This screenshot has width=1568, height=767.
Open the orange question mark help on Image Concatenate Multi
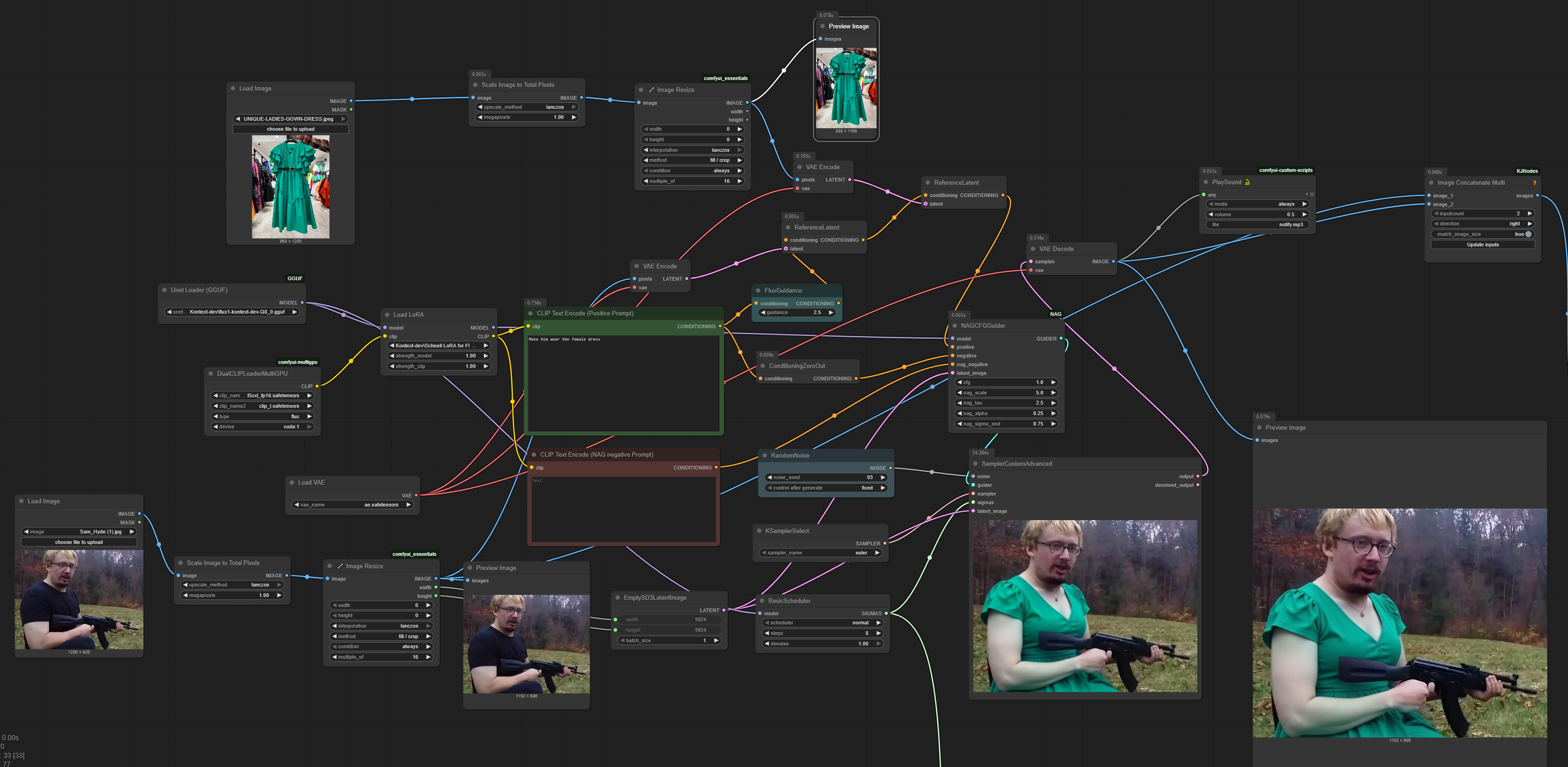[x=1535, y=183]
